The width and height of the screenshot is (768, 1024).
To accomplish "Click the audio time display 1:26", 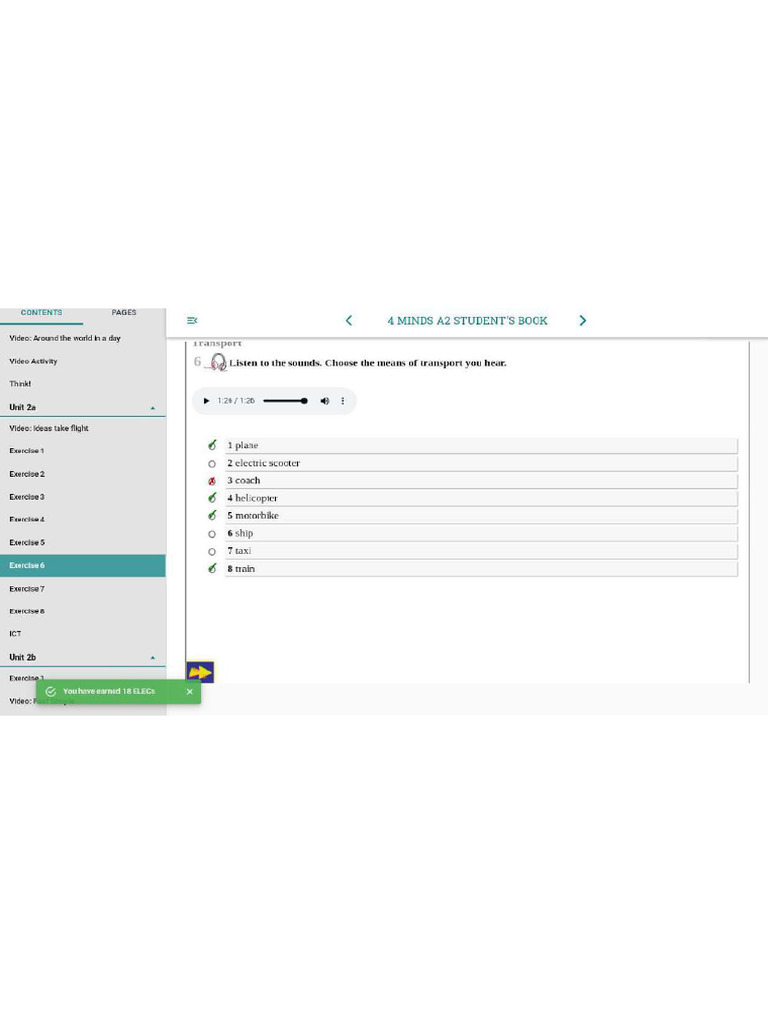I will coord(236,401).
